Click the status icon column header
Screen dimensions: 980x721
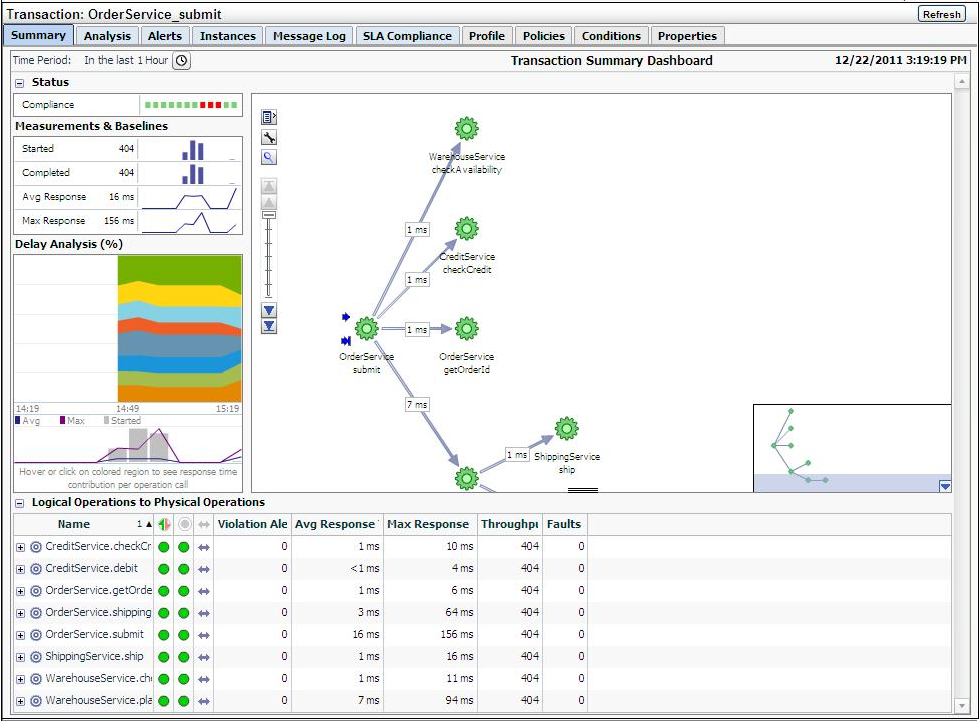click(164, 524)
